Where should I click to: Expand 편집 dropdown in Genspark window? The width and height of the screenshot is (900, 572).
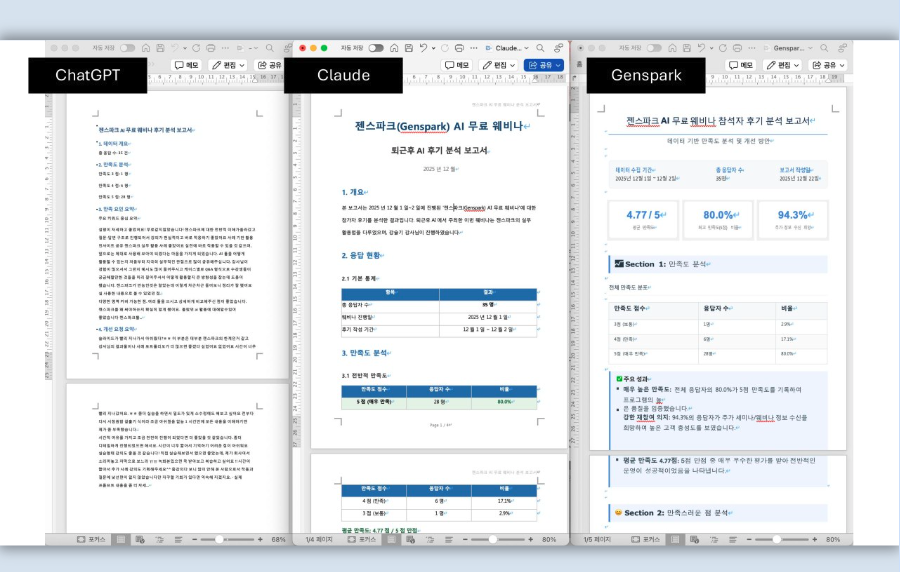787,65
